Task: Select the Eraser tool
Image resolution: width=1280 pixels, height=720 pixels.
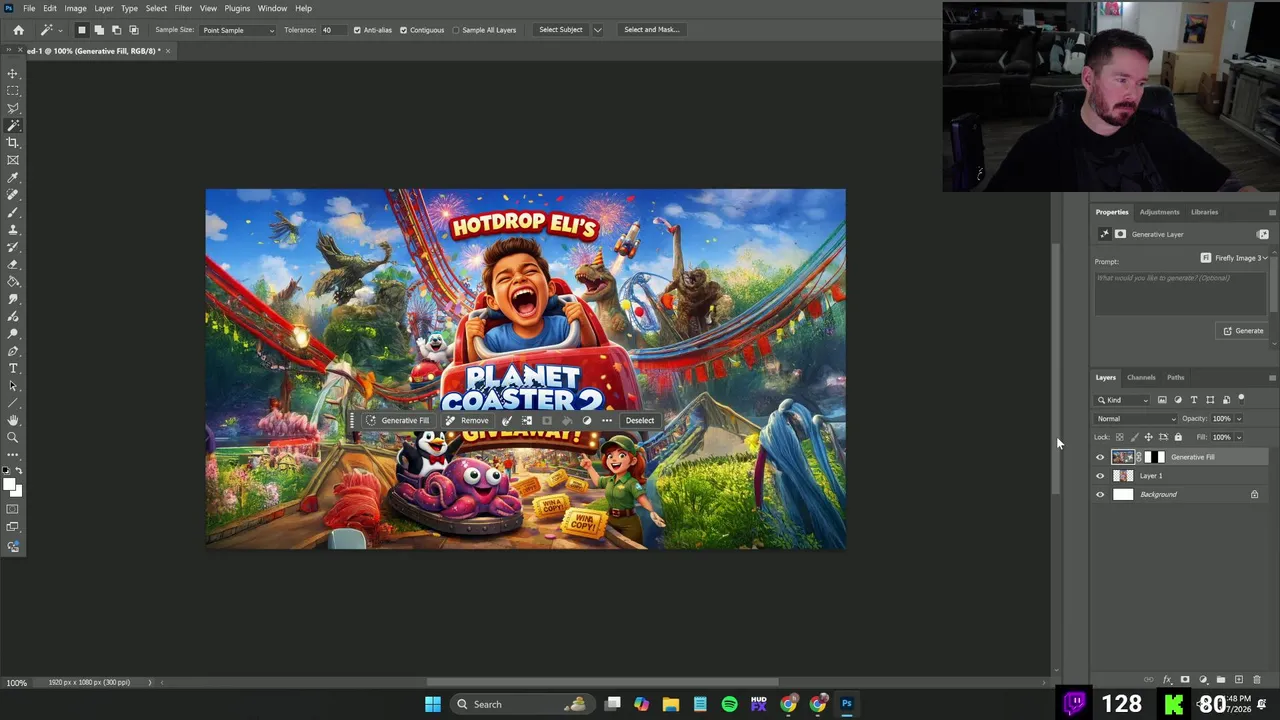Action: pos(13,264)
